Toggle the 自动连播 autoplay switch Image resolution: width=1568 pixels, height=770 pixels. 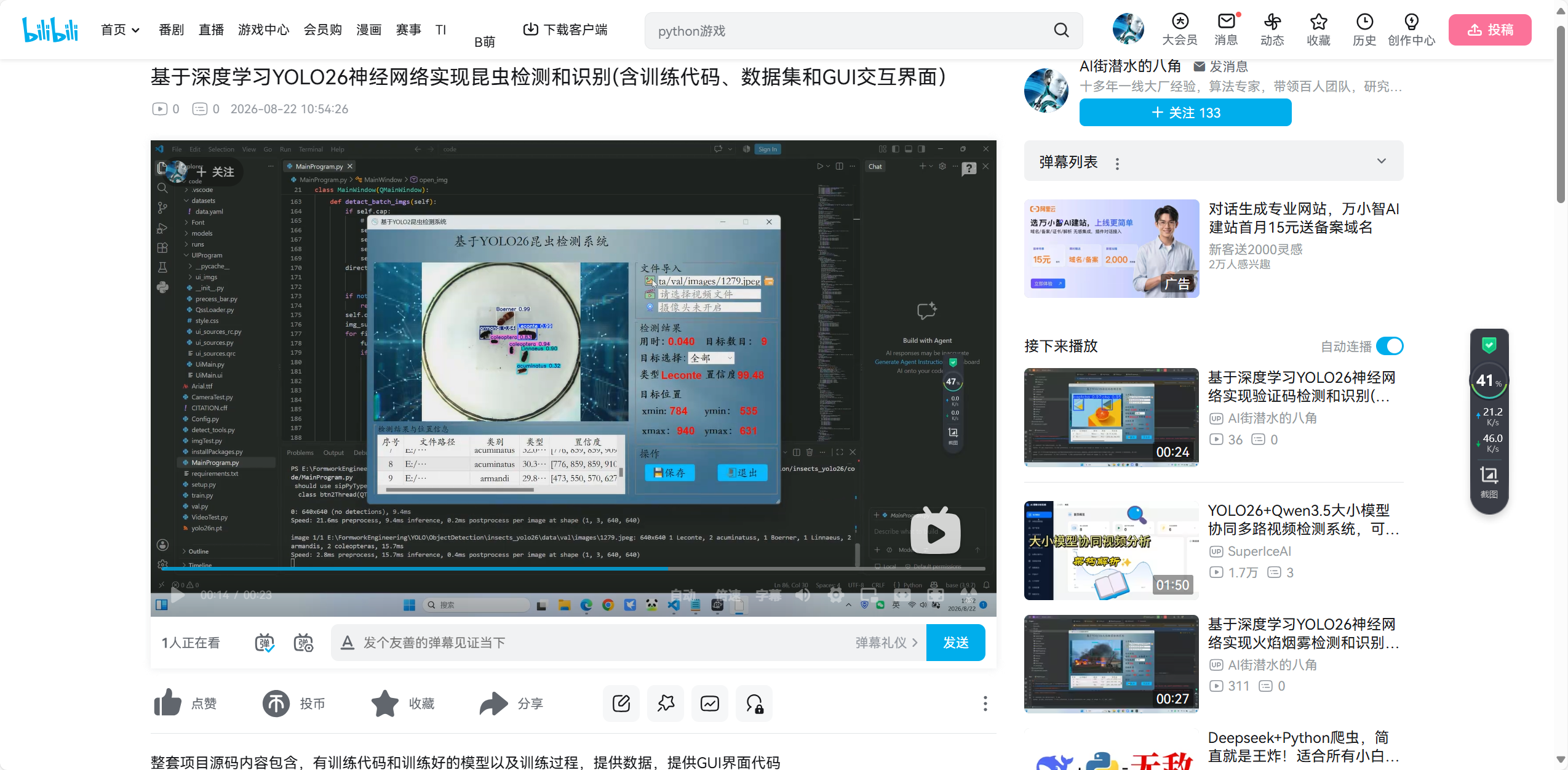coord(1389,346)
